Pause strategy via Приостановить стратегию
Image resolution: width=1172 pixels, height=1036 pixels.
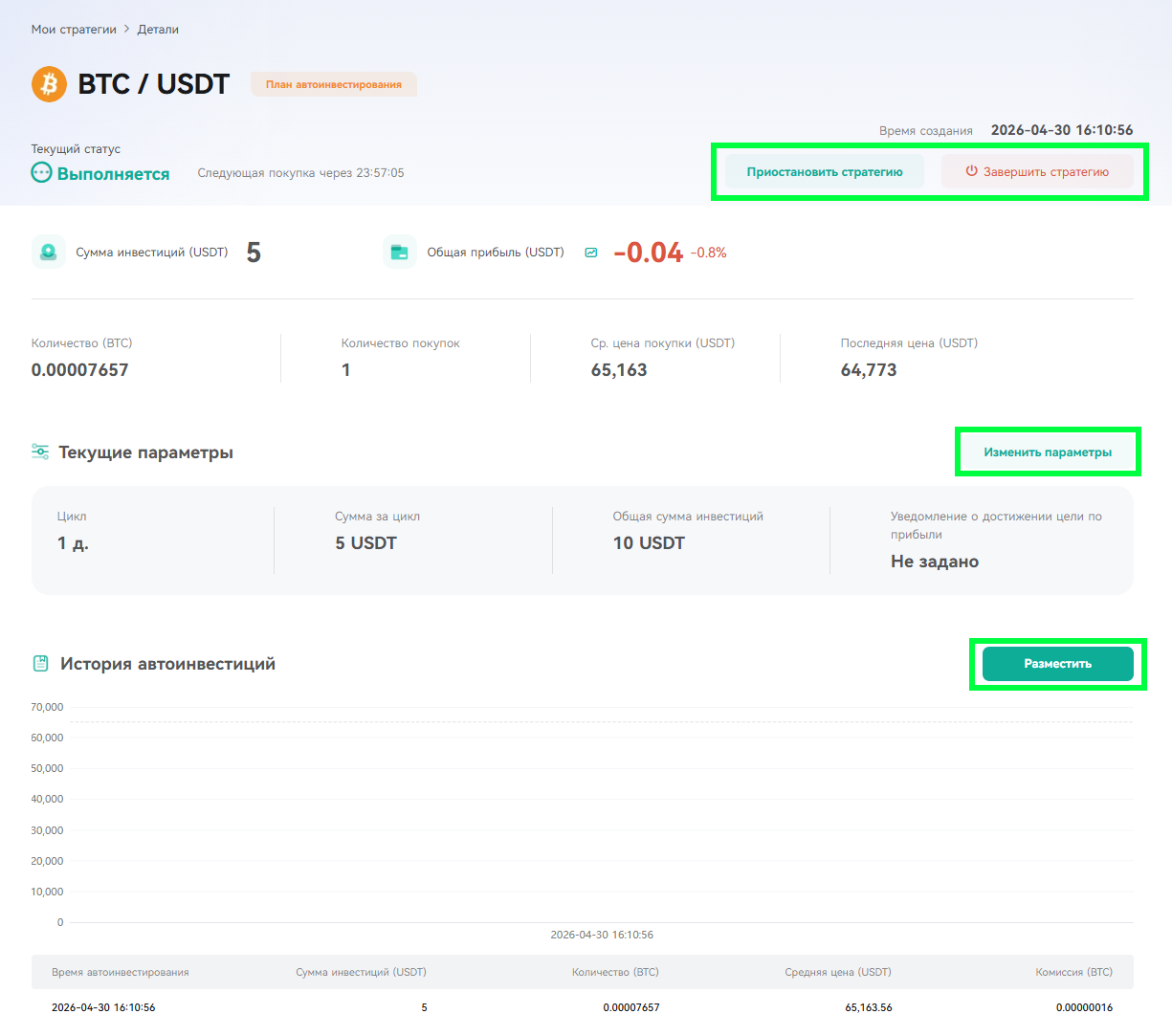coord(825,172)
